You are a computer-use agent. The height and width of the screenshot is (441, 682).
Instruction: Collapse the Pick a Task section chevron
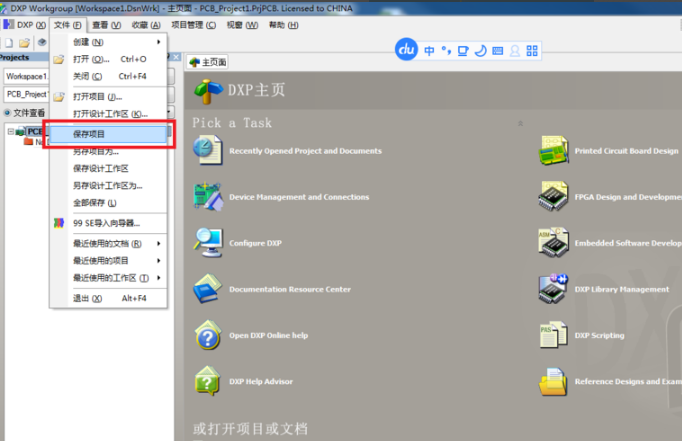point(520,124)
